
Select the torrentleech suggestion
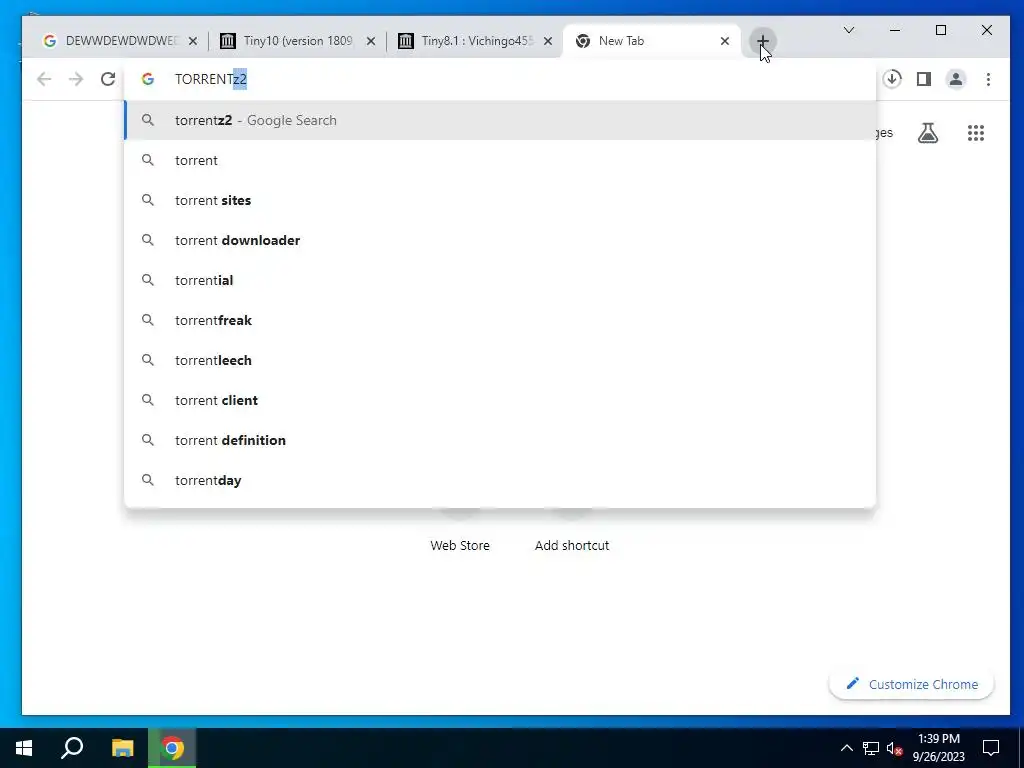click(x=500, y=360)
